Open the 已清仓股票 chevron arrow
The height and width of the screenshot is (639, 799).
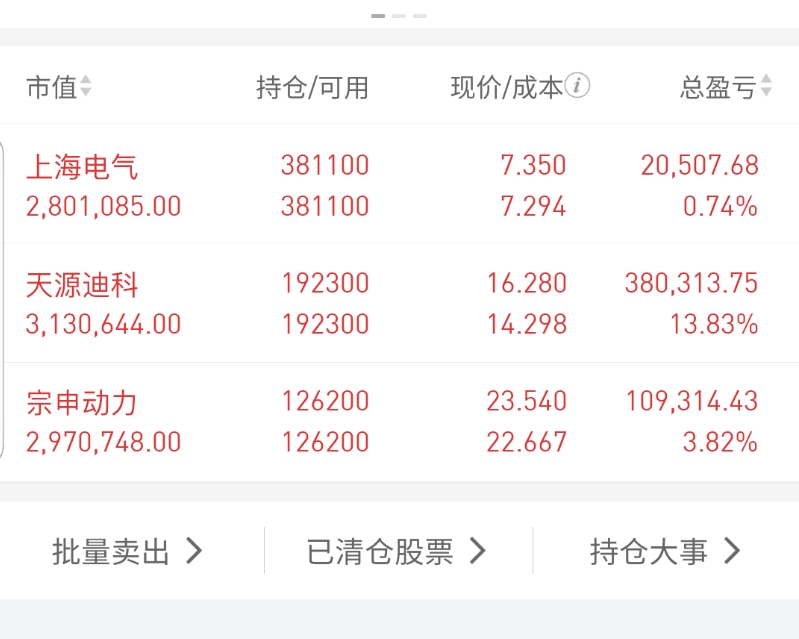tap(477, 551)
